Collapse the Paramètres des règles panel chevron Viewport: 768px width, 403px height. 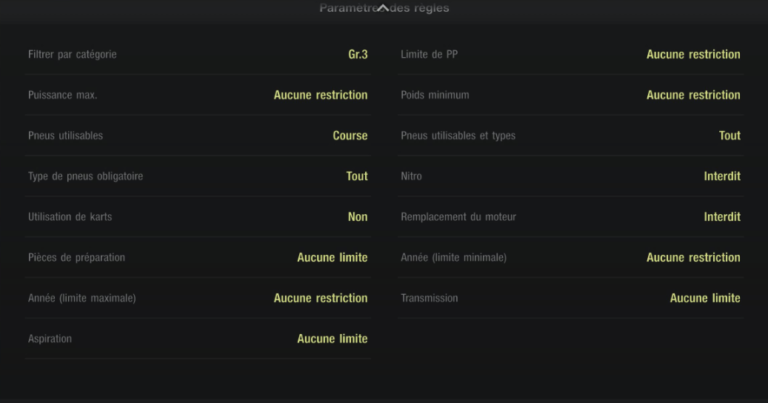(383, 7)
